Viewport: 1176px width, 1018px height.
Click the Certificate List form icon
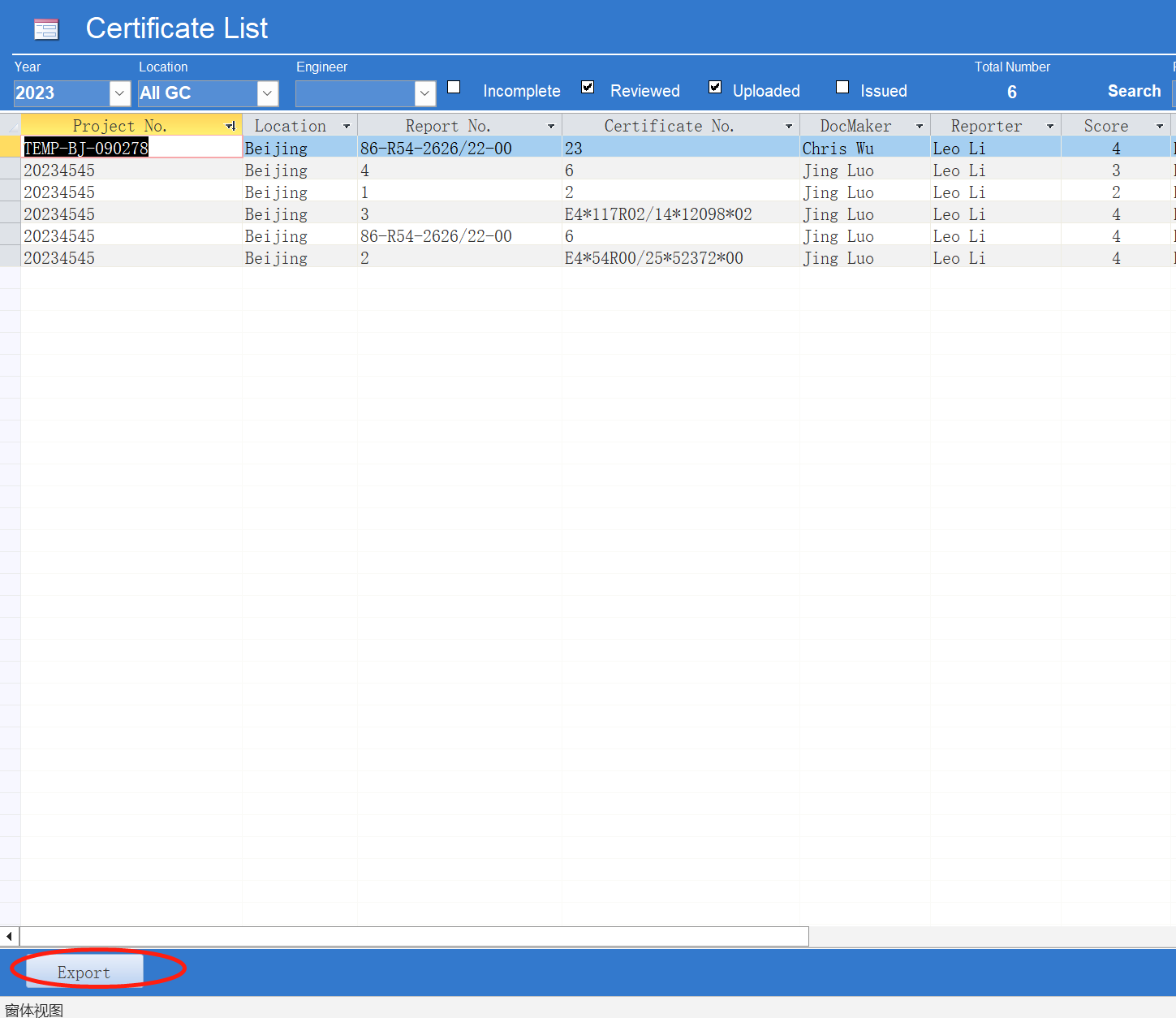[x=46, y=30]
